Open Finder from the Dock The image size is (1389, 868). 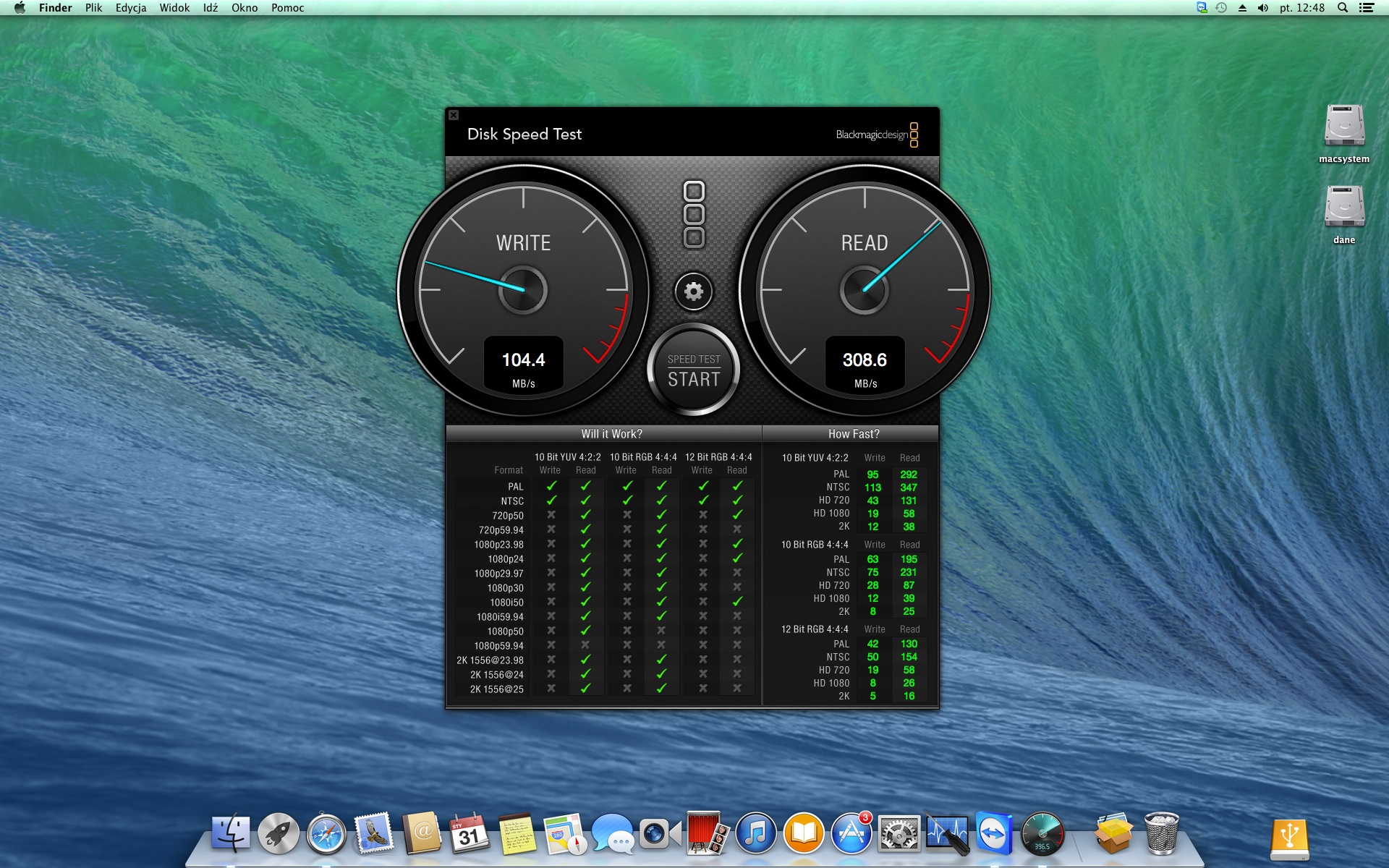[231, 833]
